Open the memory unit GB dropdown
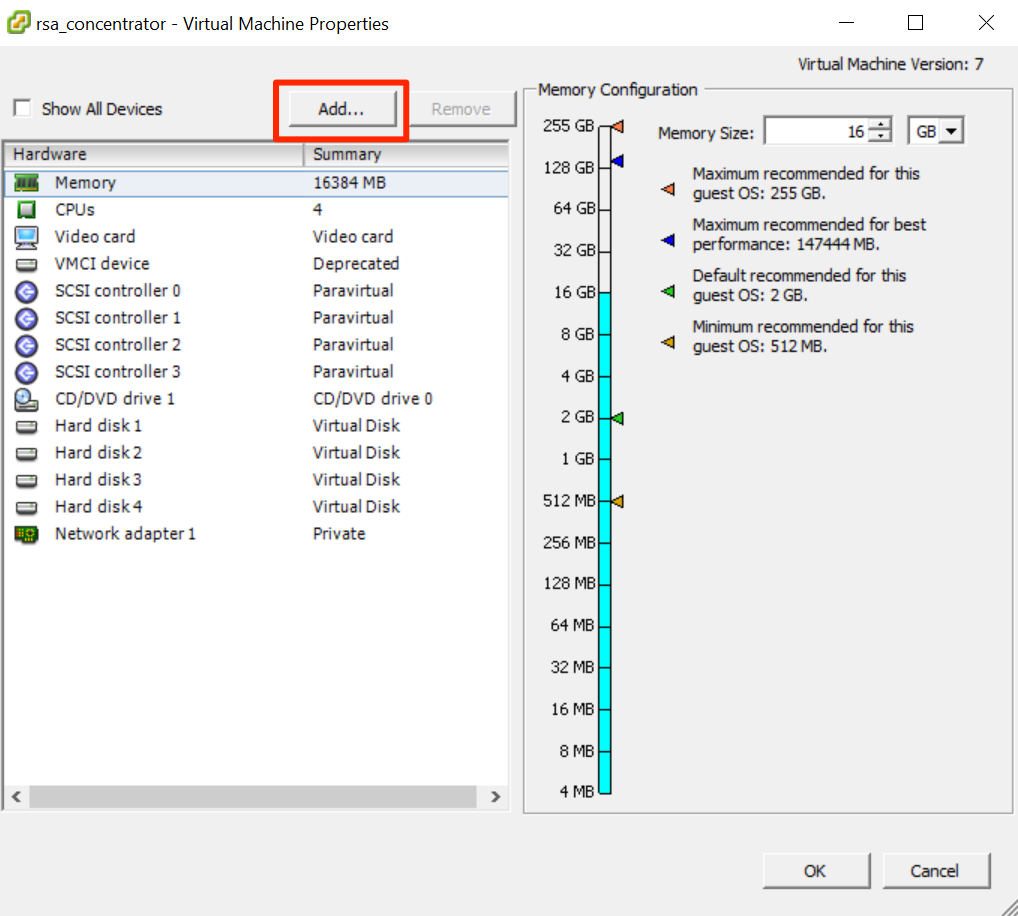The width and height of the screenshot is (1018, 916). click(949, 131)
